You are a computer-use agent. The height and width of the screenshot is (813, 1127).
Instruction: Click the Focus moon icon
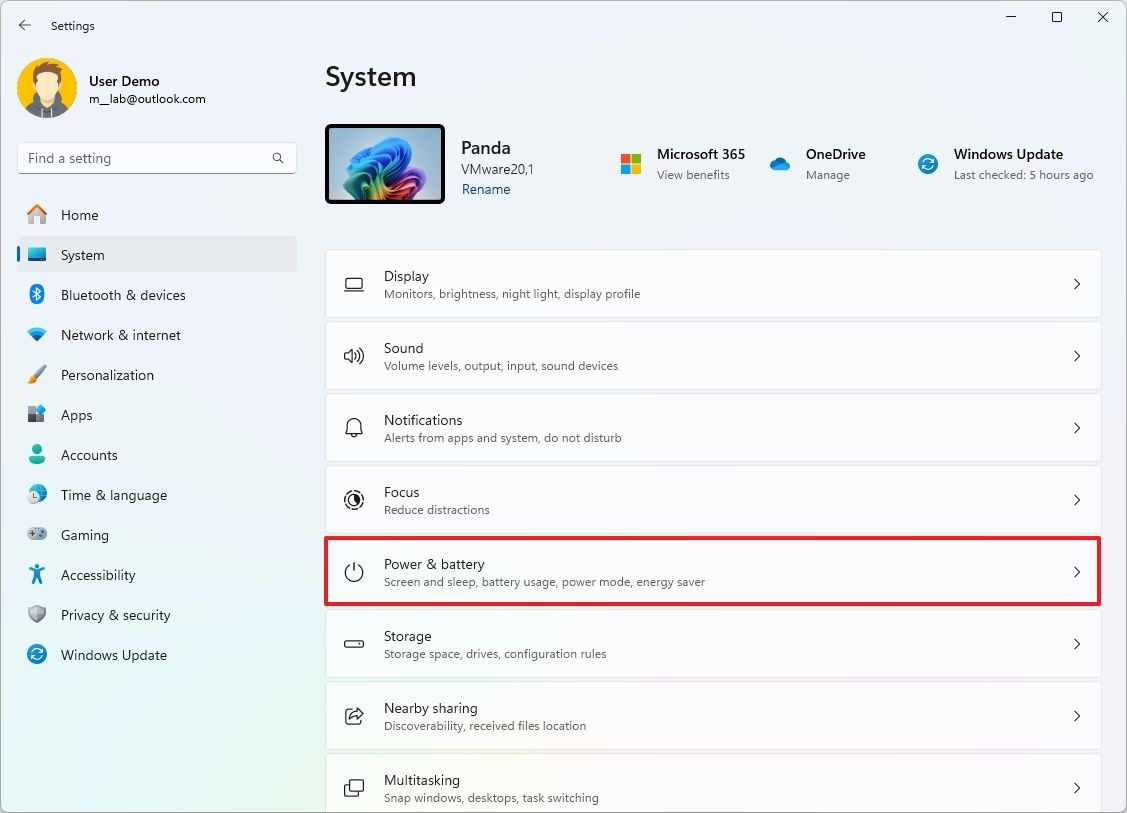(x=354, y=500)
